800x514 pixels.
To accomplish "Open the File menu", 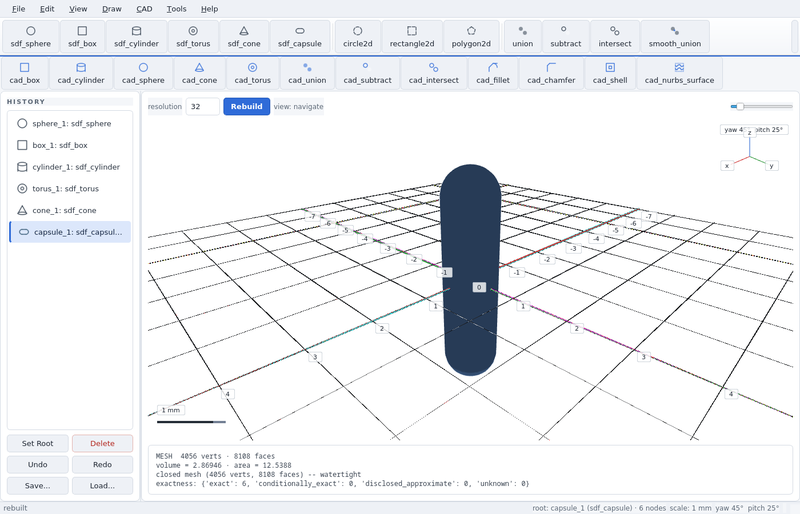I will (18, 9).
